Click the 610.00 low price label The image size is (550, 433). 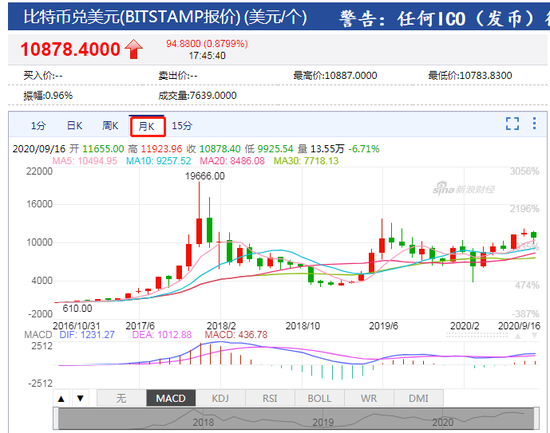[77, 308]
